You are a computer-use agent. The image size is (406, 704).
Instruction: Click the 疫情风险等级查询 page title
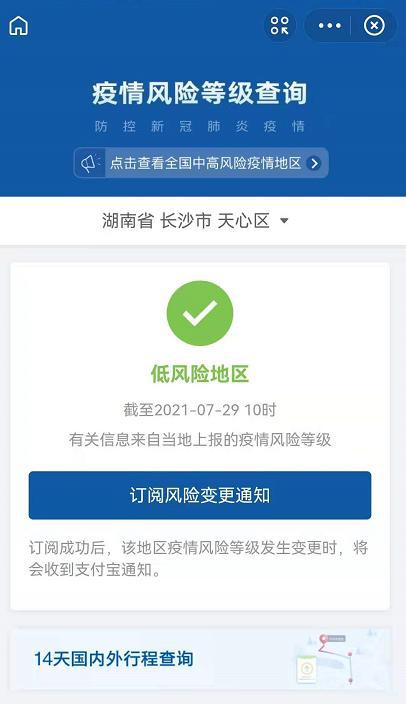click(199, 93)
